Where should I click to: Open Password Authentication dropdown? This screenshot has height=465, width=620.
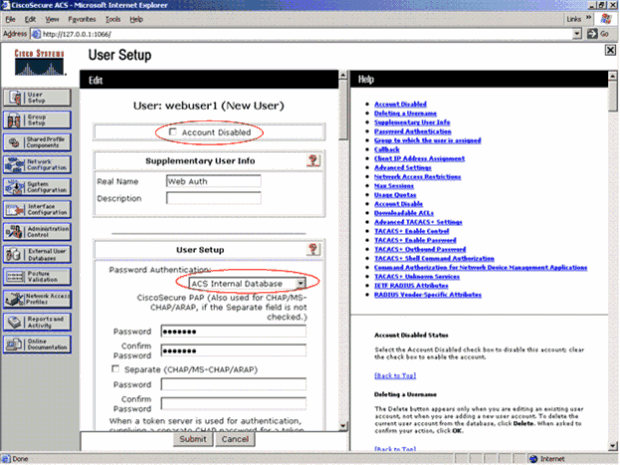click(x=247, y=284)
